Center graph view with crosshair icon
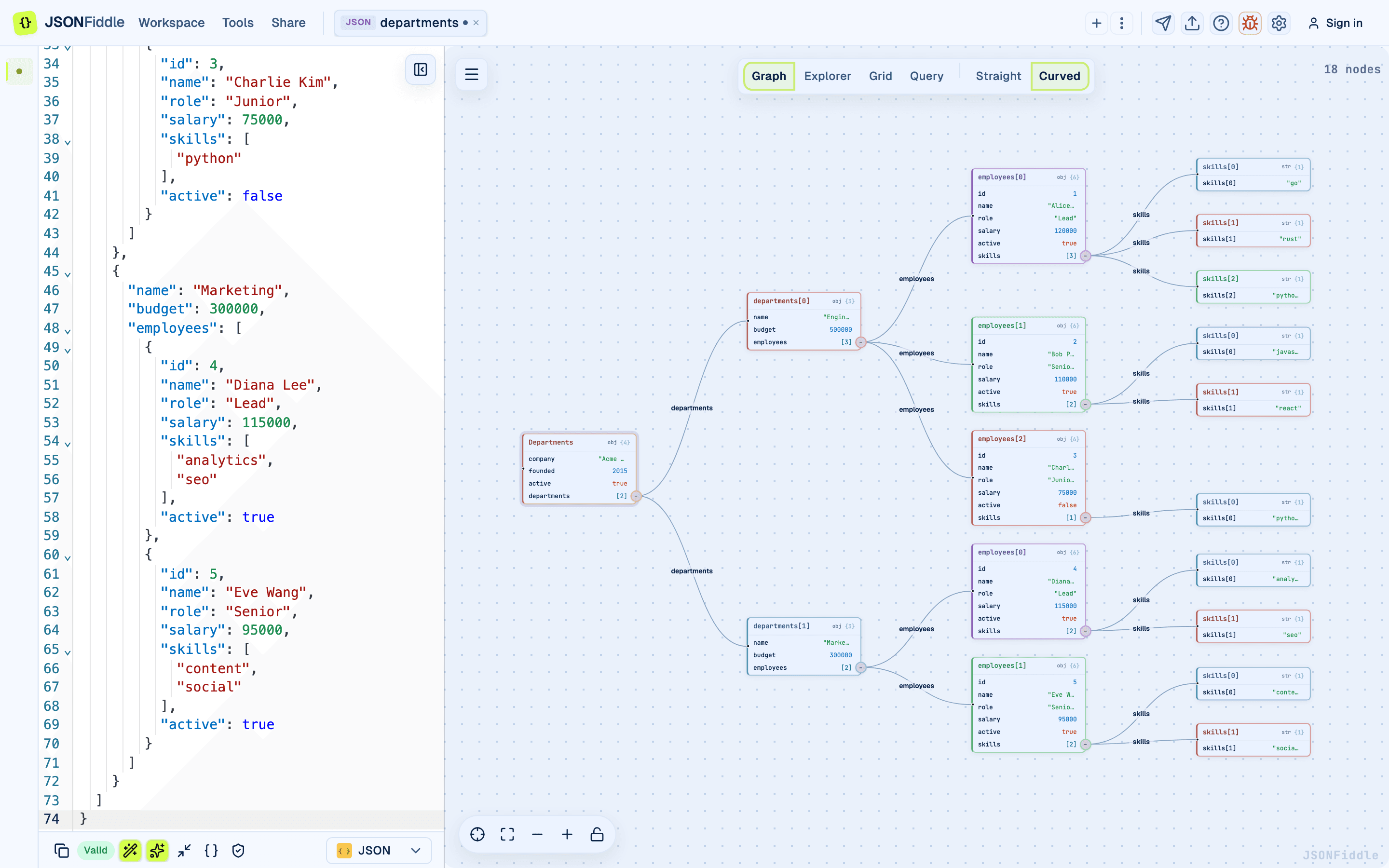This screenshot has width=1389, height=868. (477, 834)
